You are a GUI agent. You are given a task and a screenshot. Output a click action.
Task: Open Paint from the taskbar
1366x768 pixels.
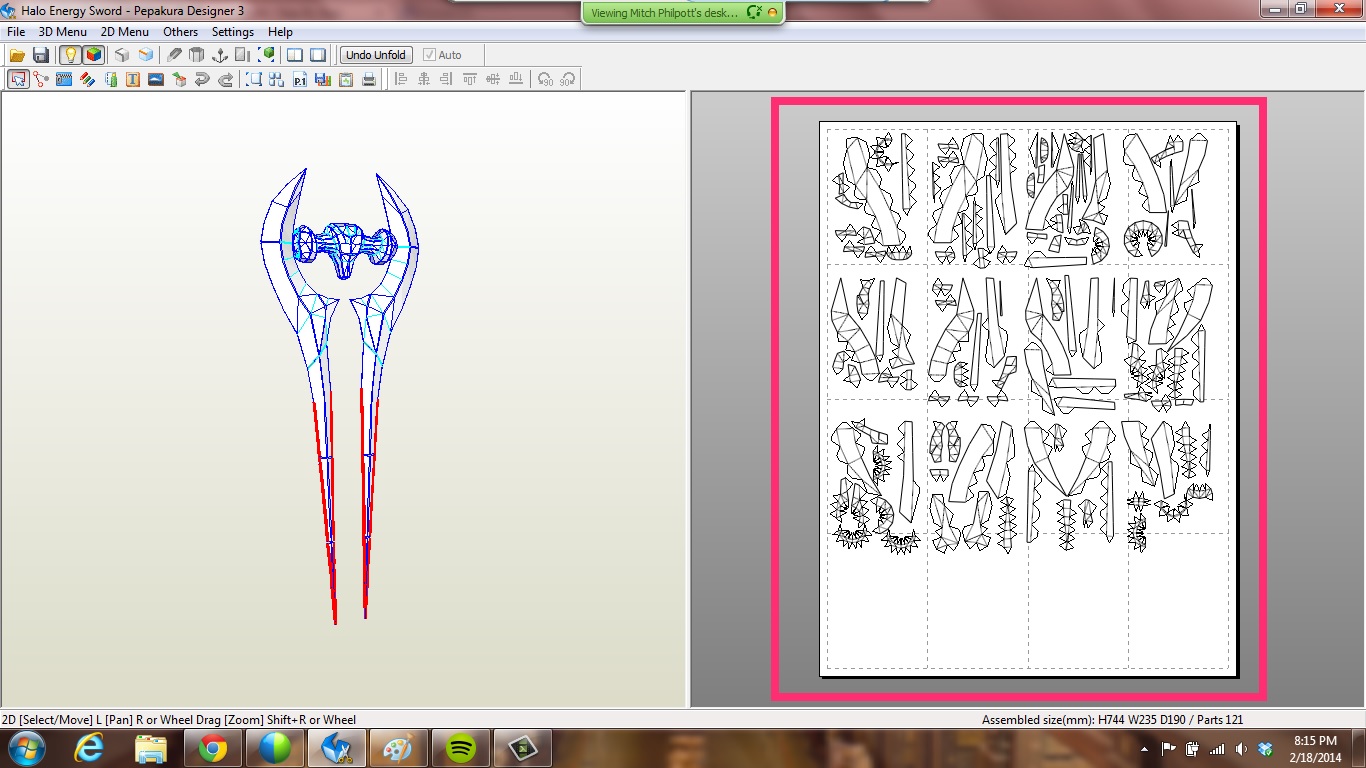click(398, 748)
